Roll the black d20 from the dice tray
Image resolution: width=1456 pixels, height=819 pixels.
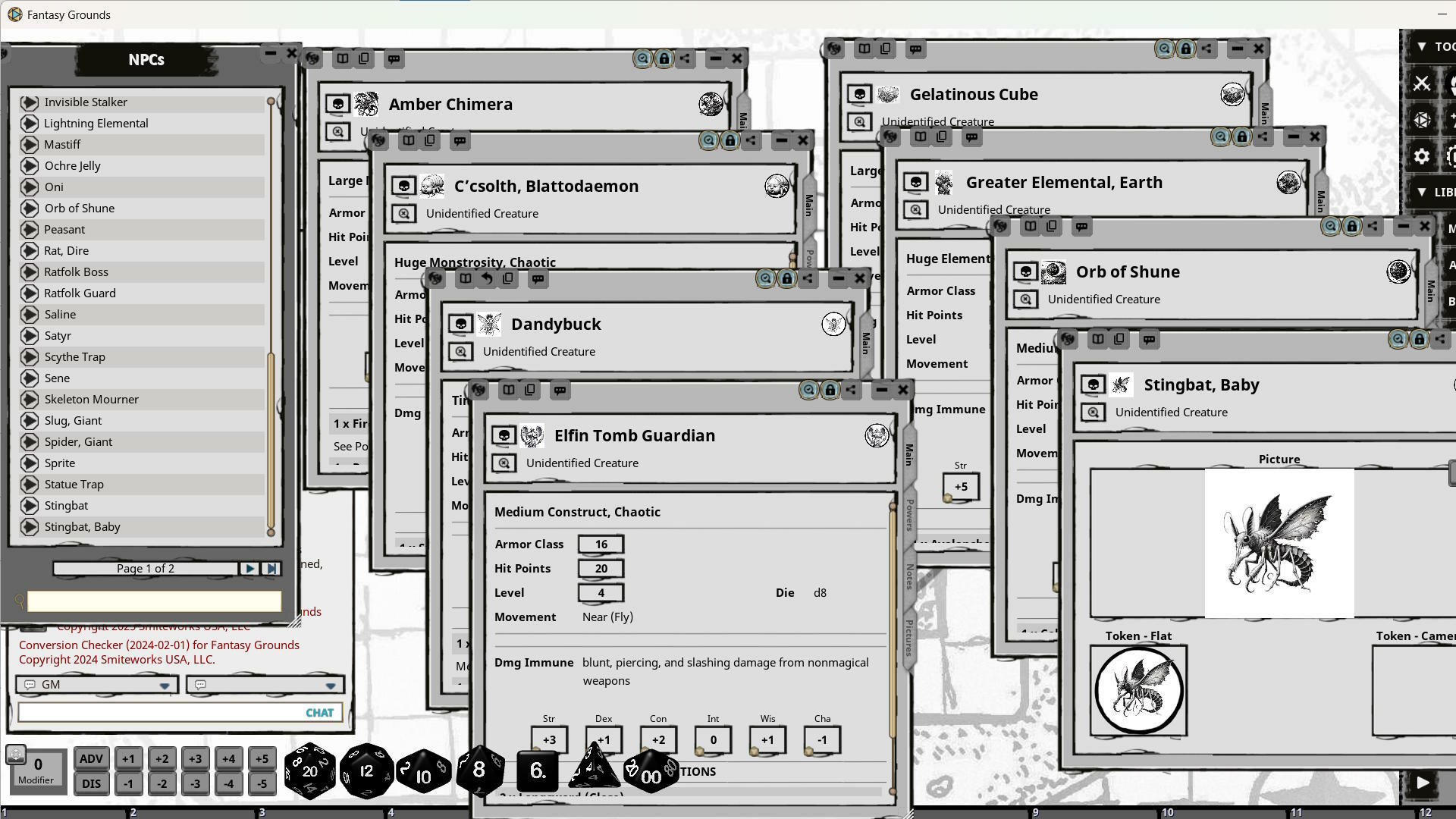309,770
